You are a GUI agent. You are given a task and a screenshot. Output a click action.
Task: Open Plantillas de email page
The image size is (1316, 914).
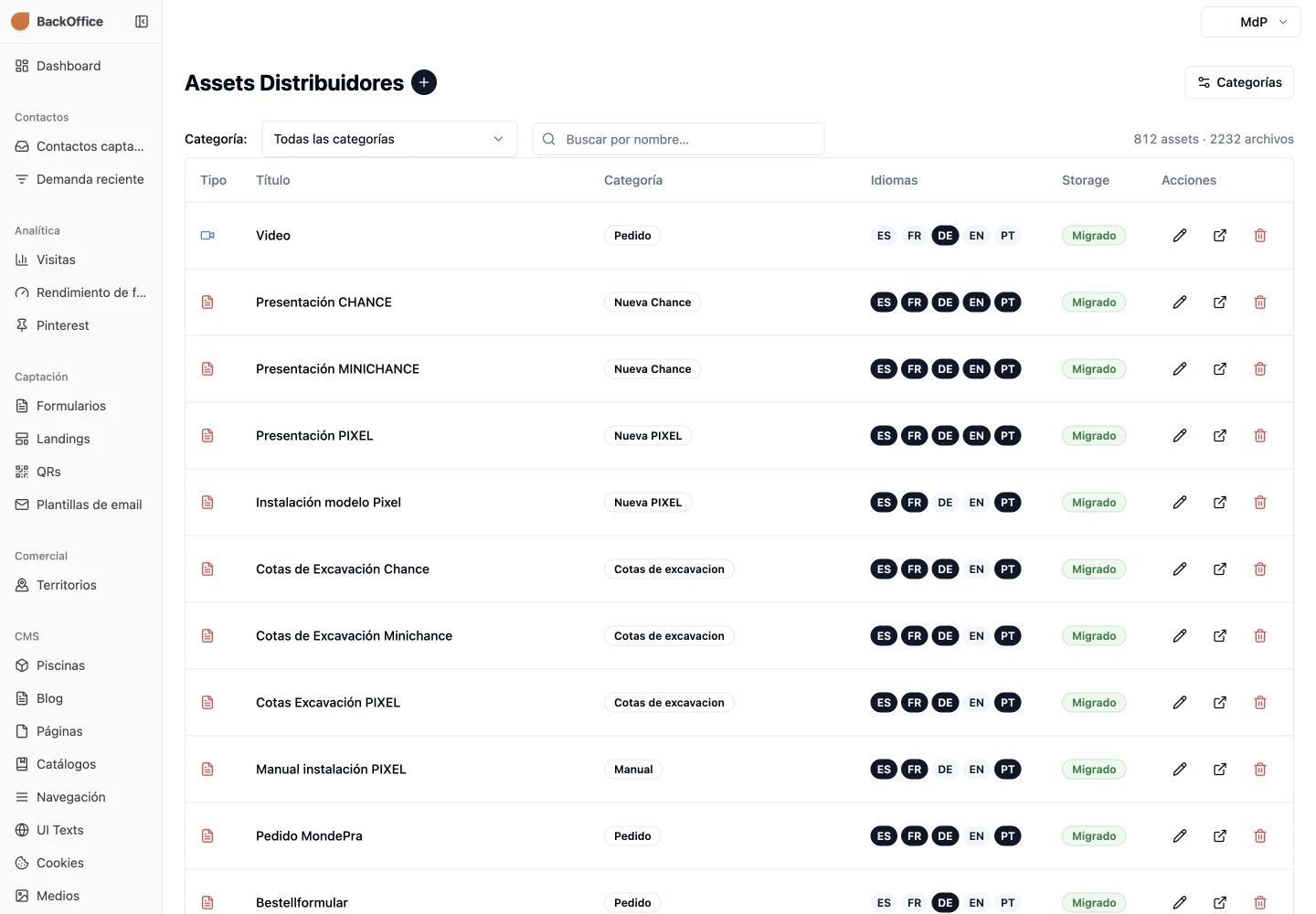coord(80,505)
